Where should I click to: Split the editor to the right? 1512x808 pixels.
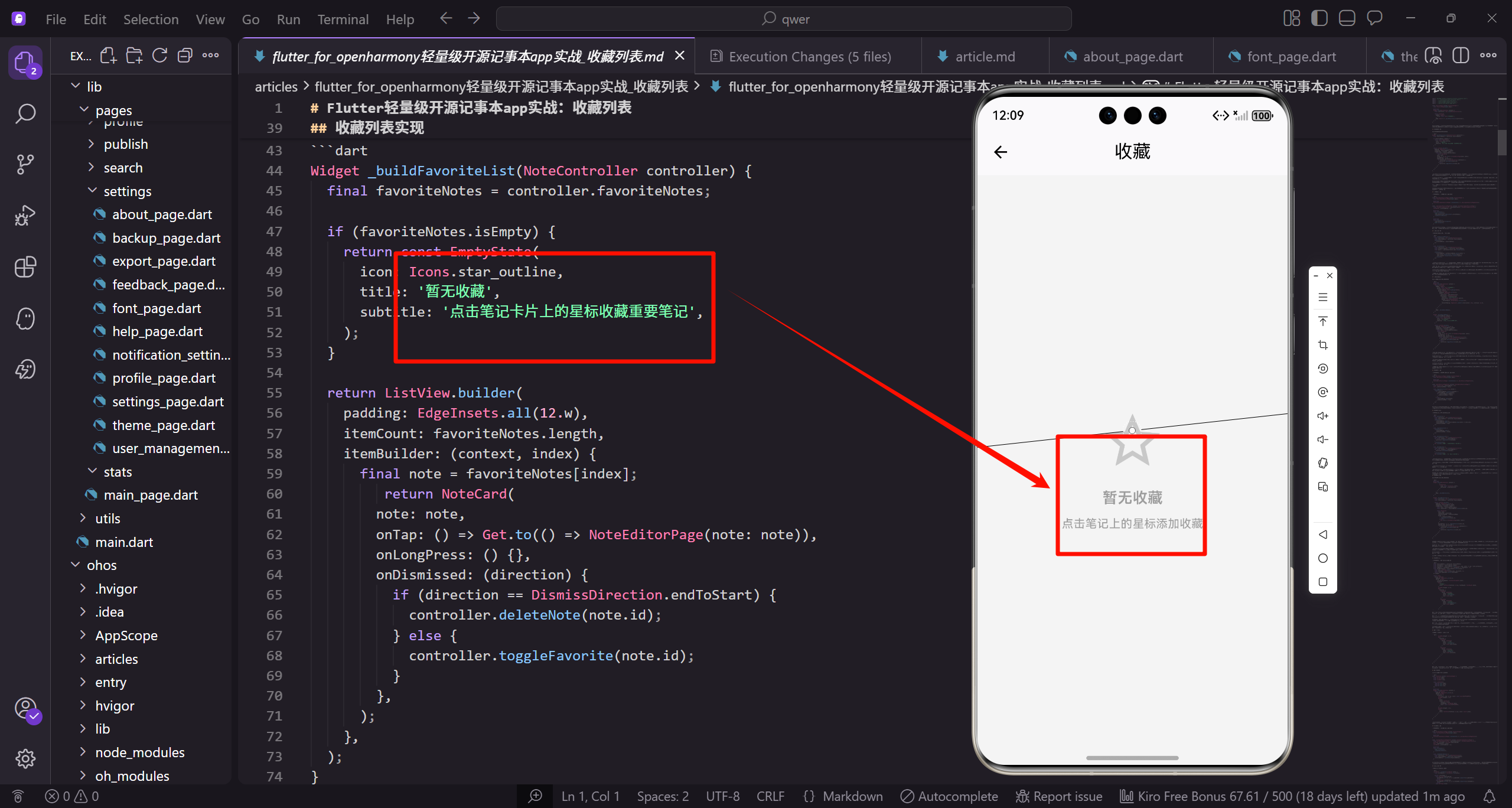click(1461, 56)
